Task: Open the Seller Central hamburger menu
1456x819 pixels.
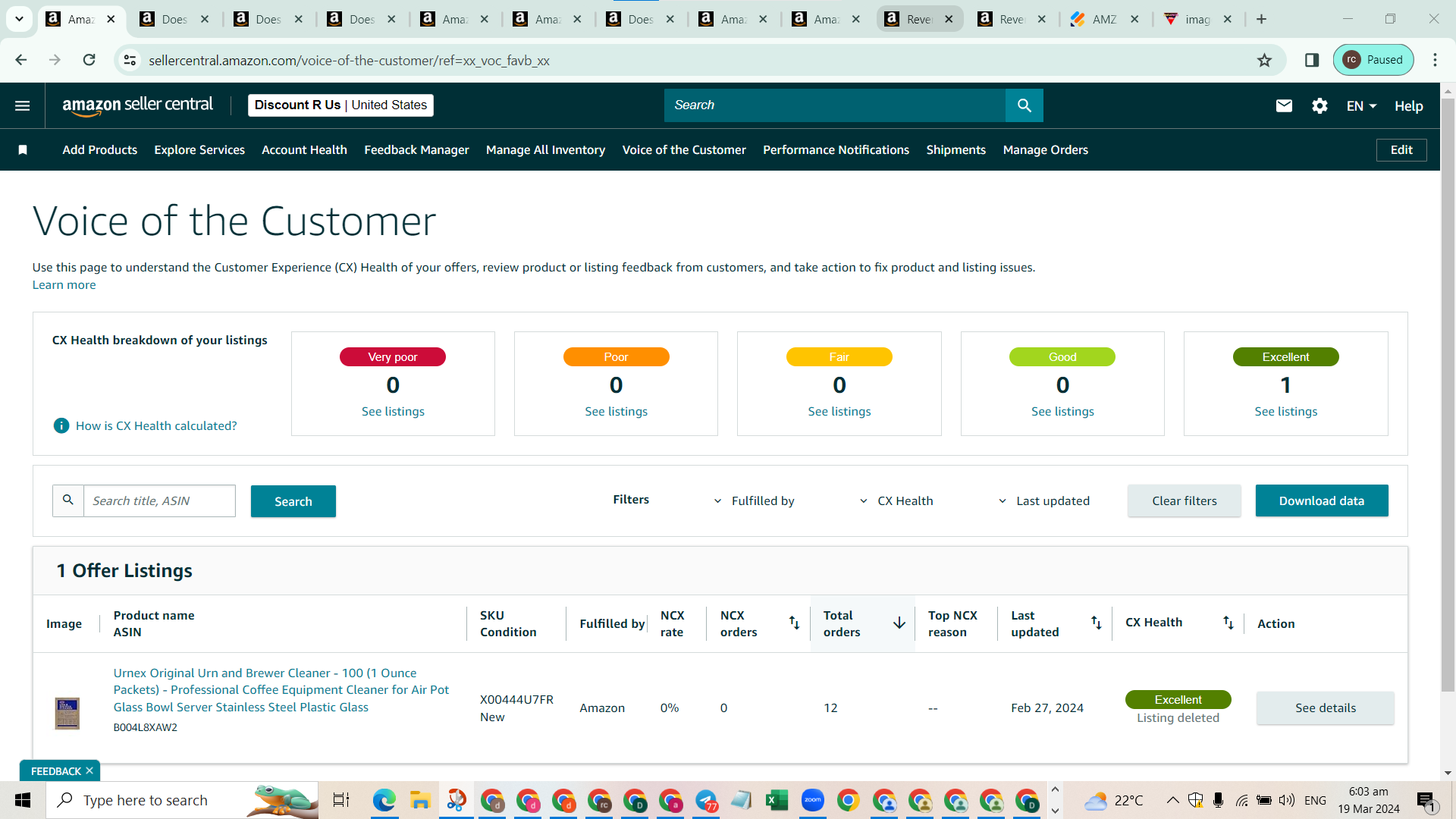Action: (x=23, y=105)
